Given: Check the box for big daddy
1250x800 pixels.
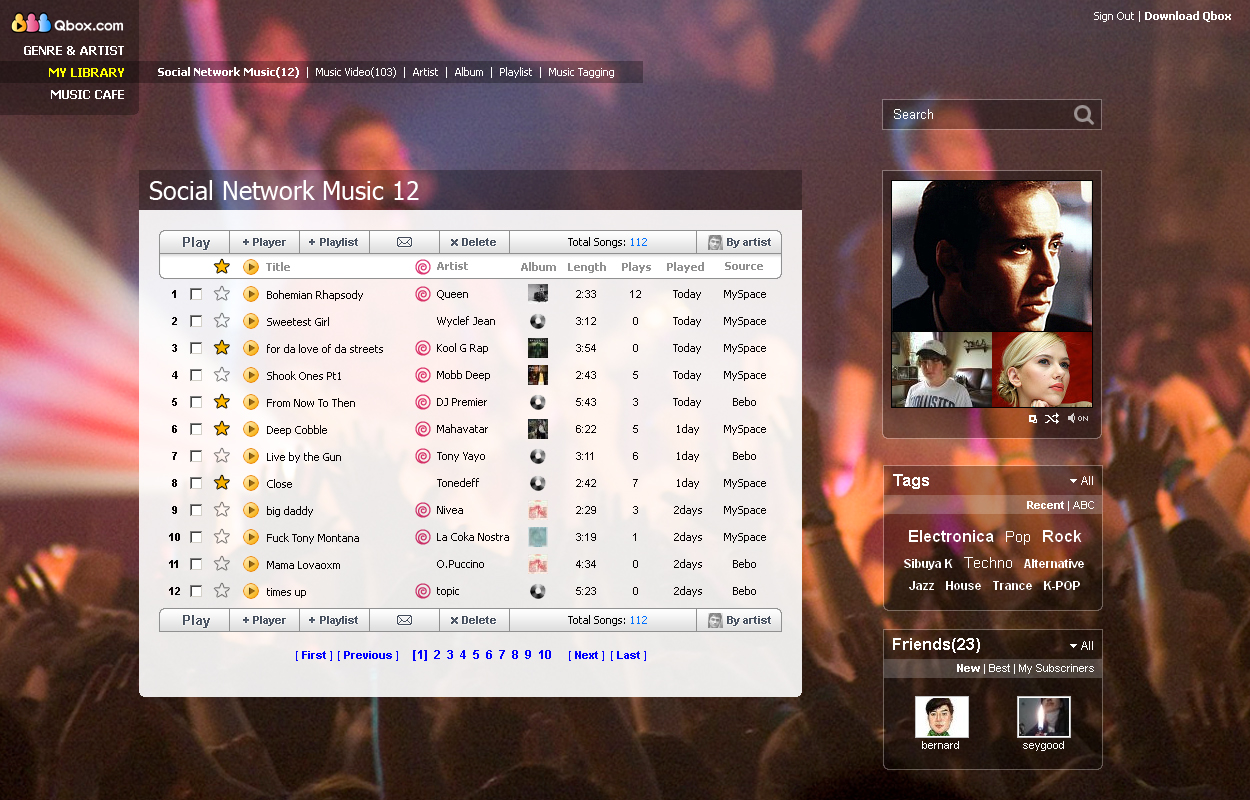Looking at the screenshot, I should pos(196,510).
